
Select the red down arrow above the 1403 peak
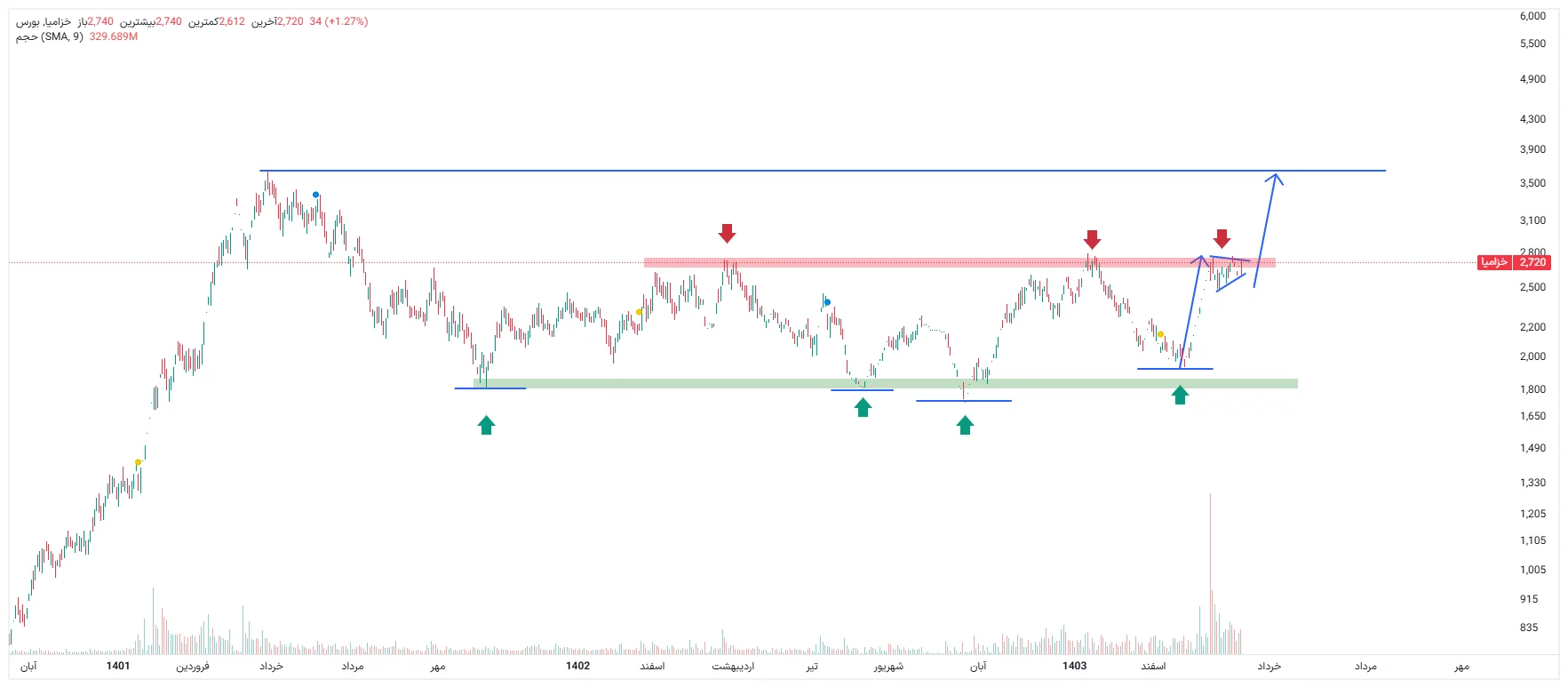pos(1092,239)
